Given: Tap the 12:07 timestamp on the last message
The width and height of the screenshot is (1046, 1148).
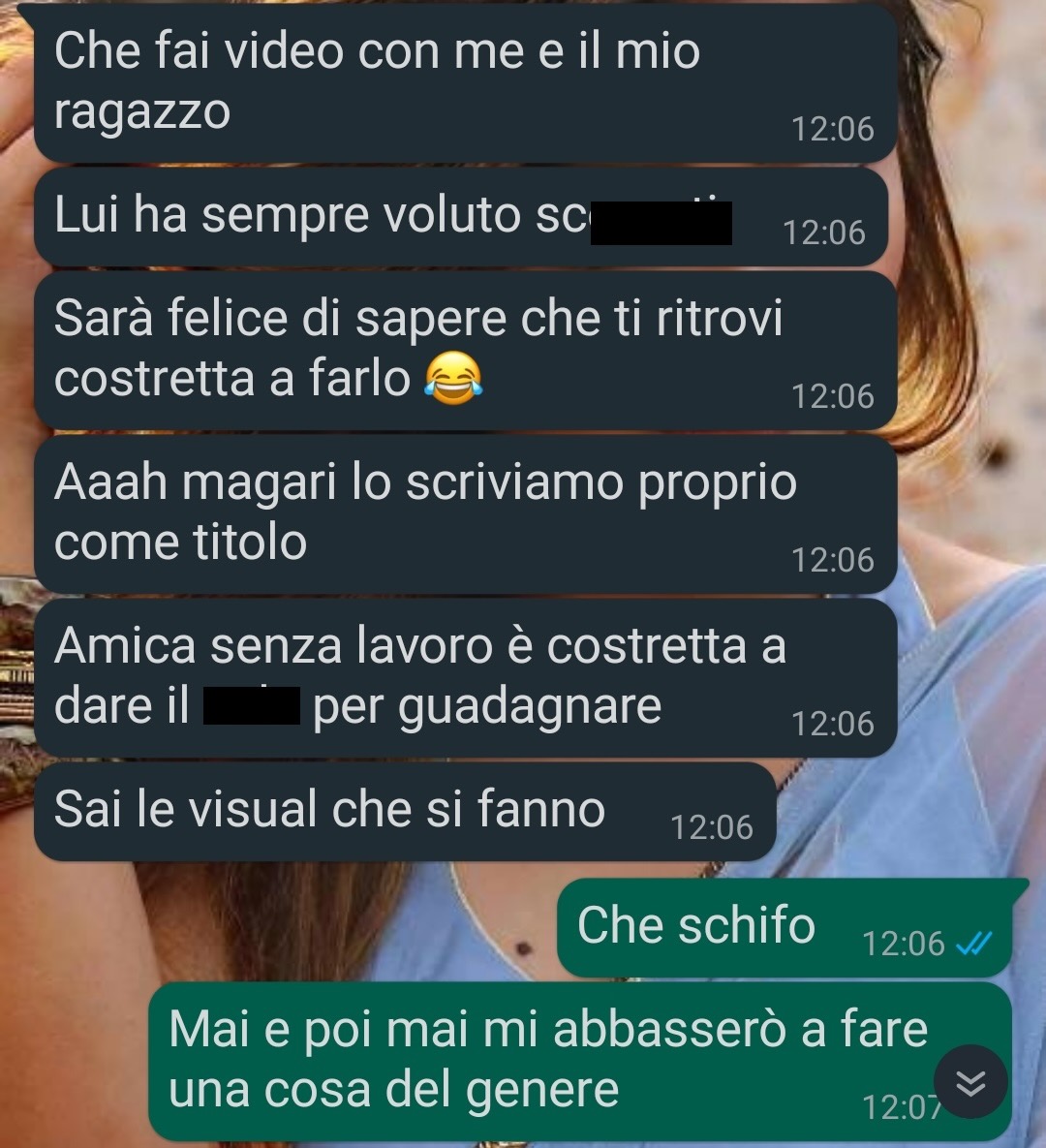Looking at the screenshot, I should (x=902, y=1107).
